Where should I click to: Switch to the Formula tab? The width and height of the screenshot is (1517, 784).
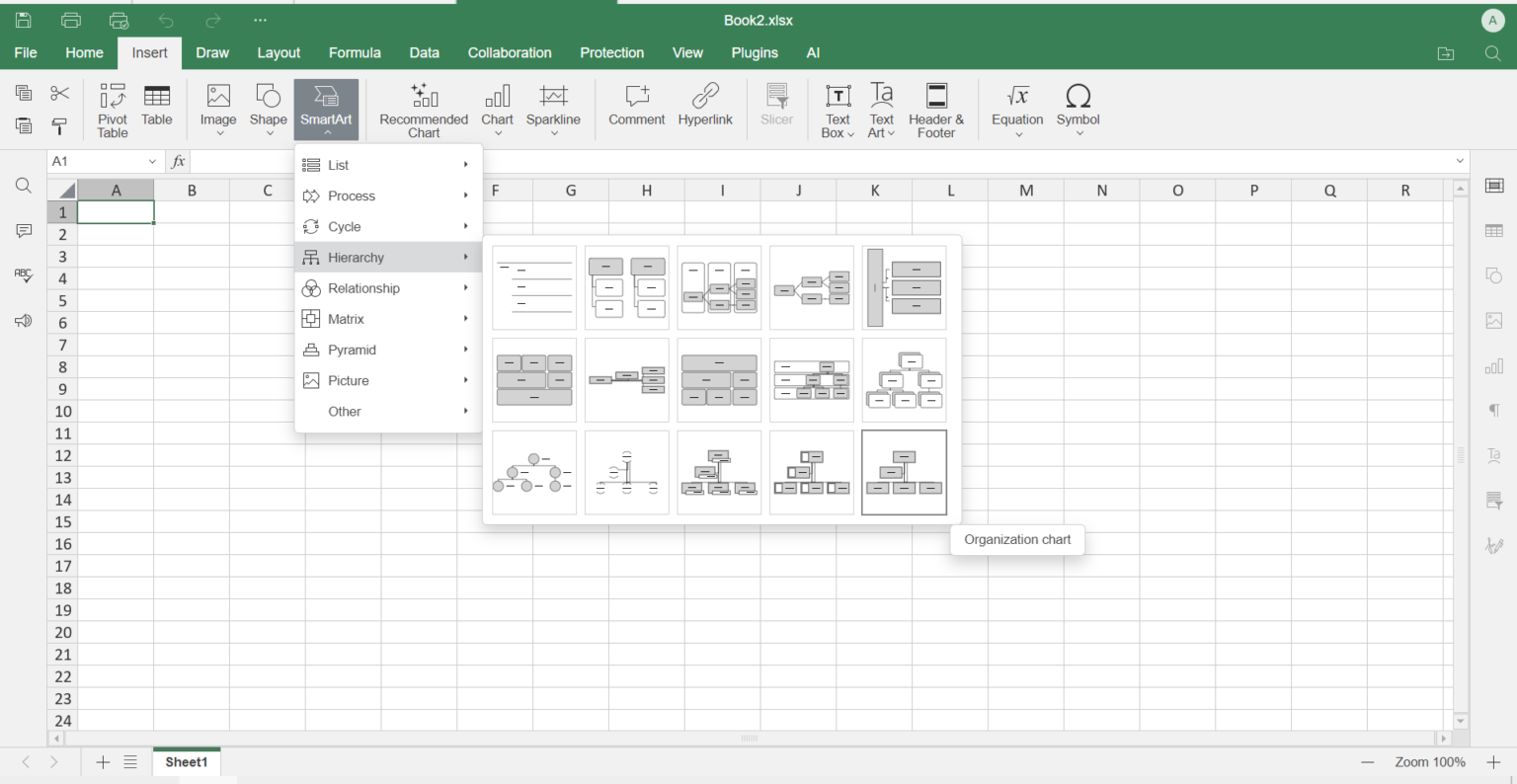point(355,52)
